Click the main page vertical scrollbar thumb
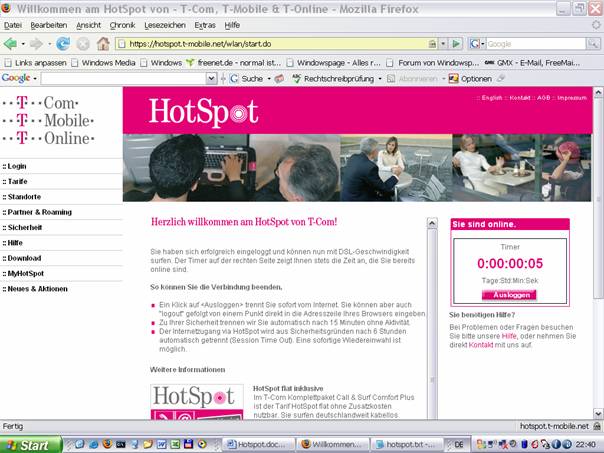The image size is (604, 453). [598, 197]
